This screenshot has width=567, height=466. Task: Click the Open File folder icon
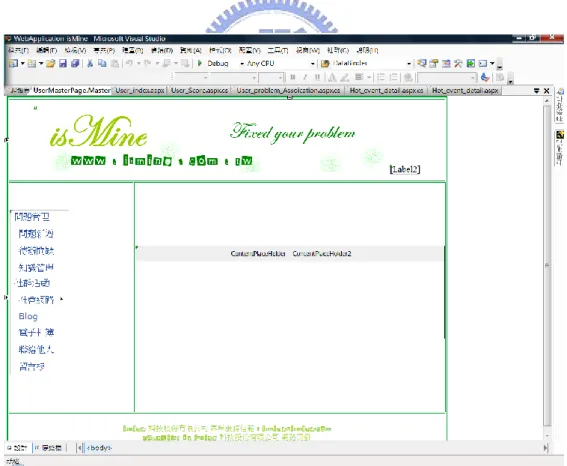click(51, 64)
